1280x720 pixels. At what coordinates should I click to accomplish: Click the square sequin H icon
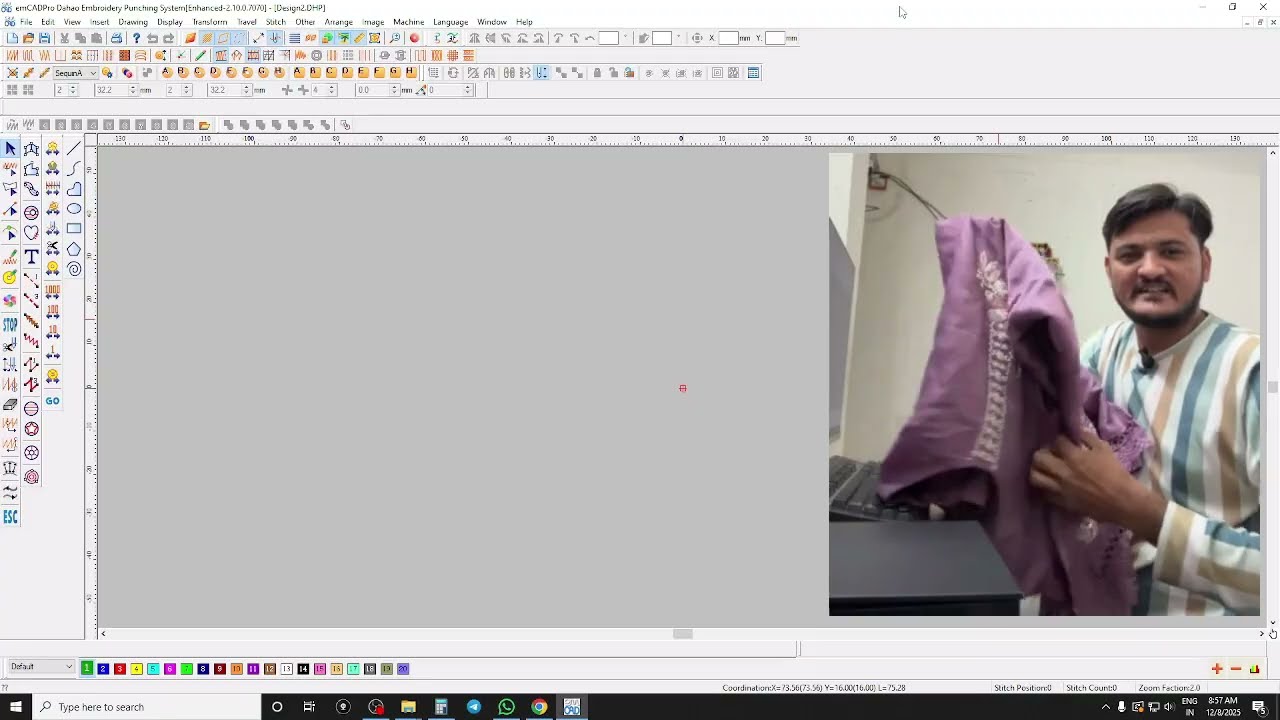(x=411, y=72)
